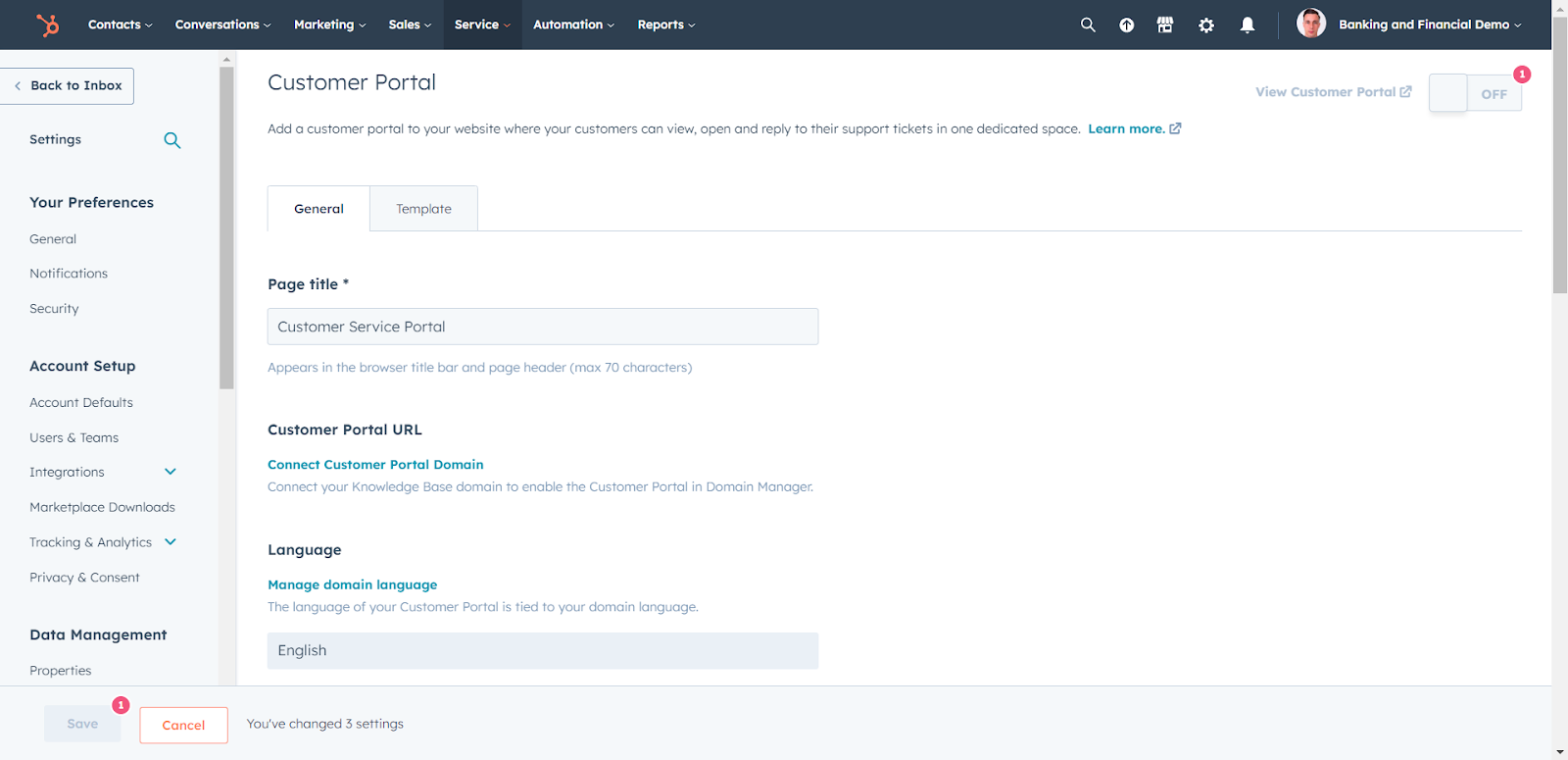1568x760 pixels.
Task: Click the Save button
Action: pos(82,724)
